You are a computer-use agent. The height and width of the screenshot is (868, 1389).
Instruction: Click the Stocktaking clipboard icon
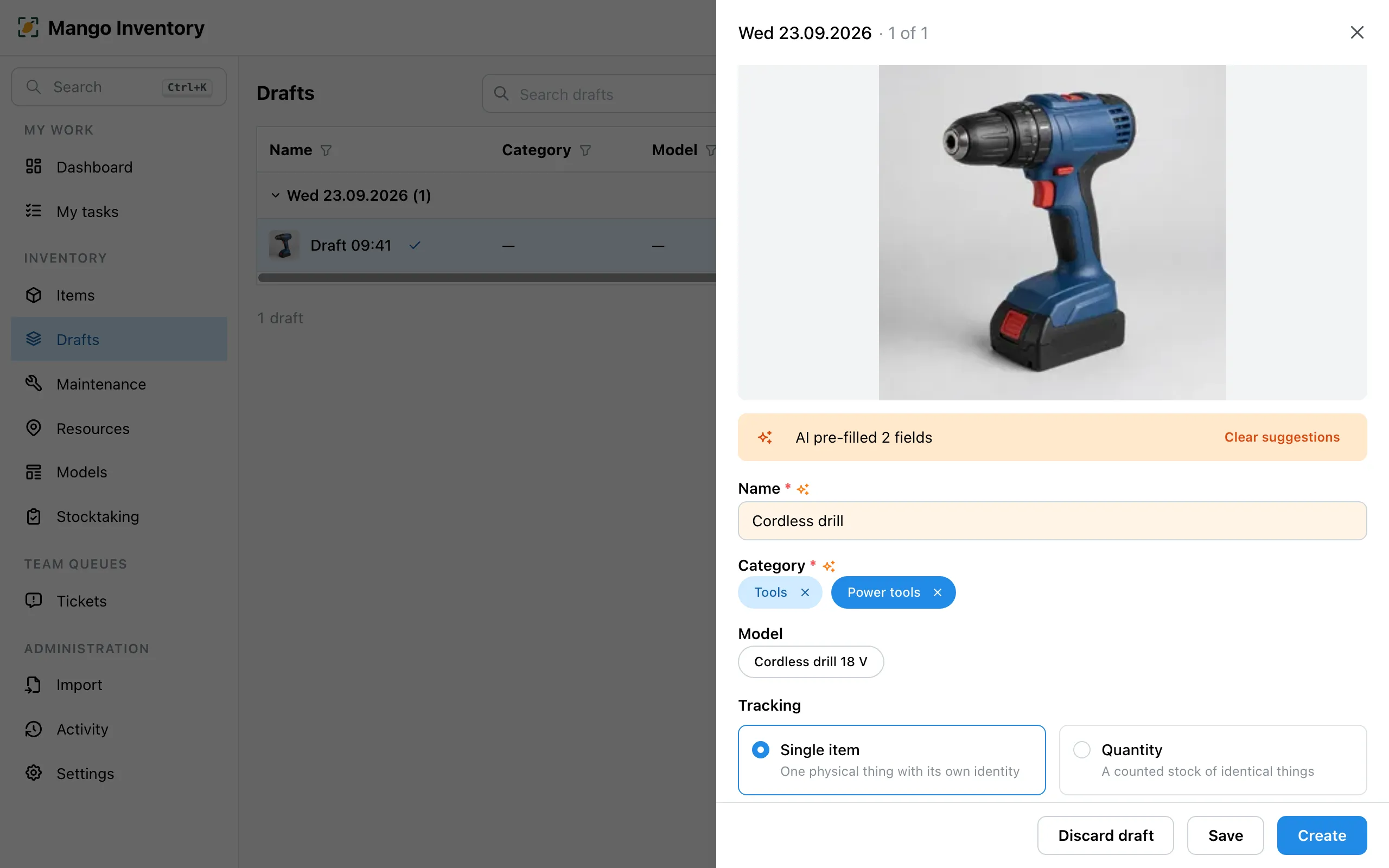[33, 516]
